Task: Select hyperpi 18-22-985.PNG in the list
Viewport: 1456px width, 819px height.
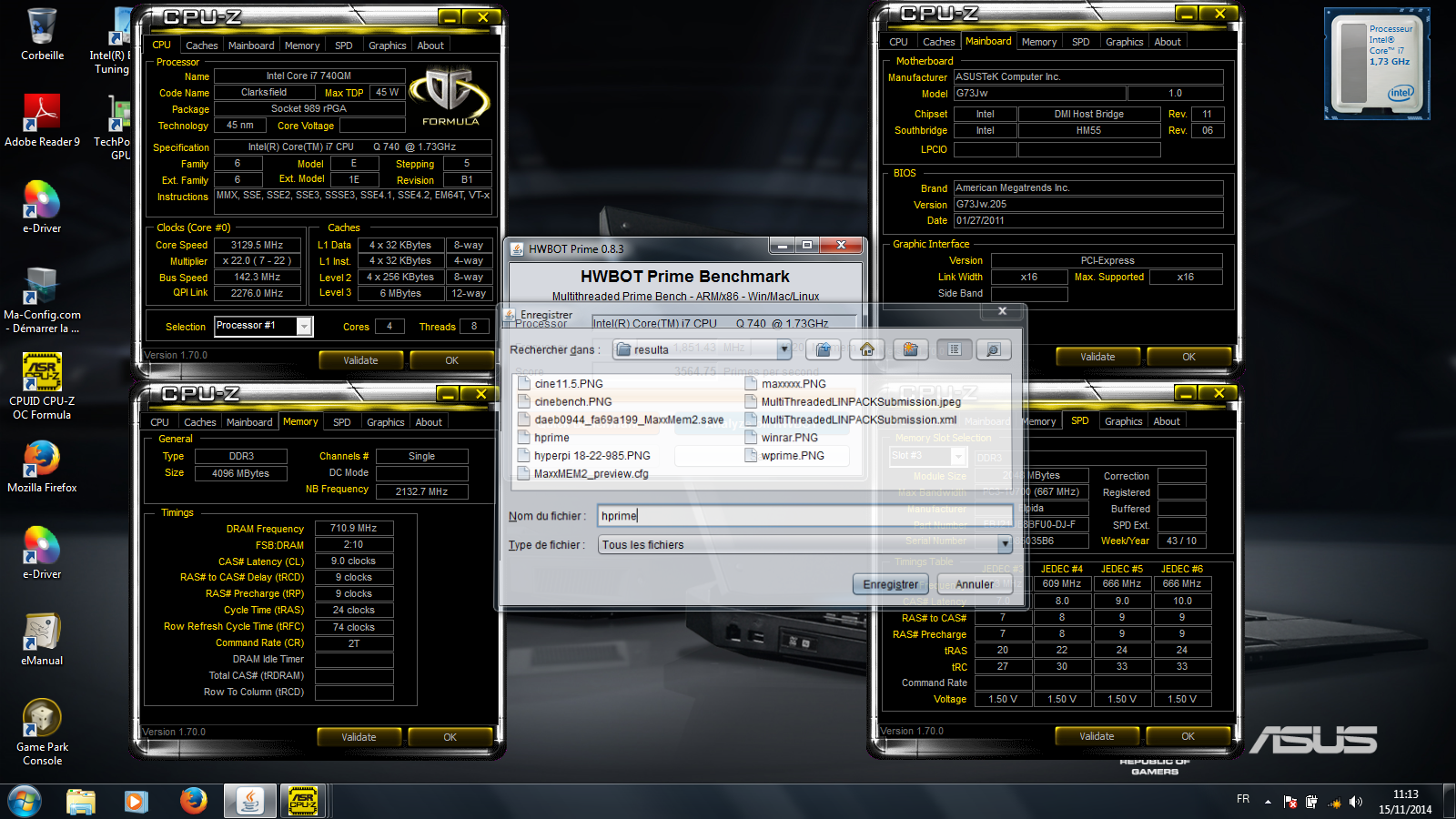Action: pos(583,456)
